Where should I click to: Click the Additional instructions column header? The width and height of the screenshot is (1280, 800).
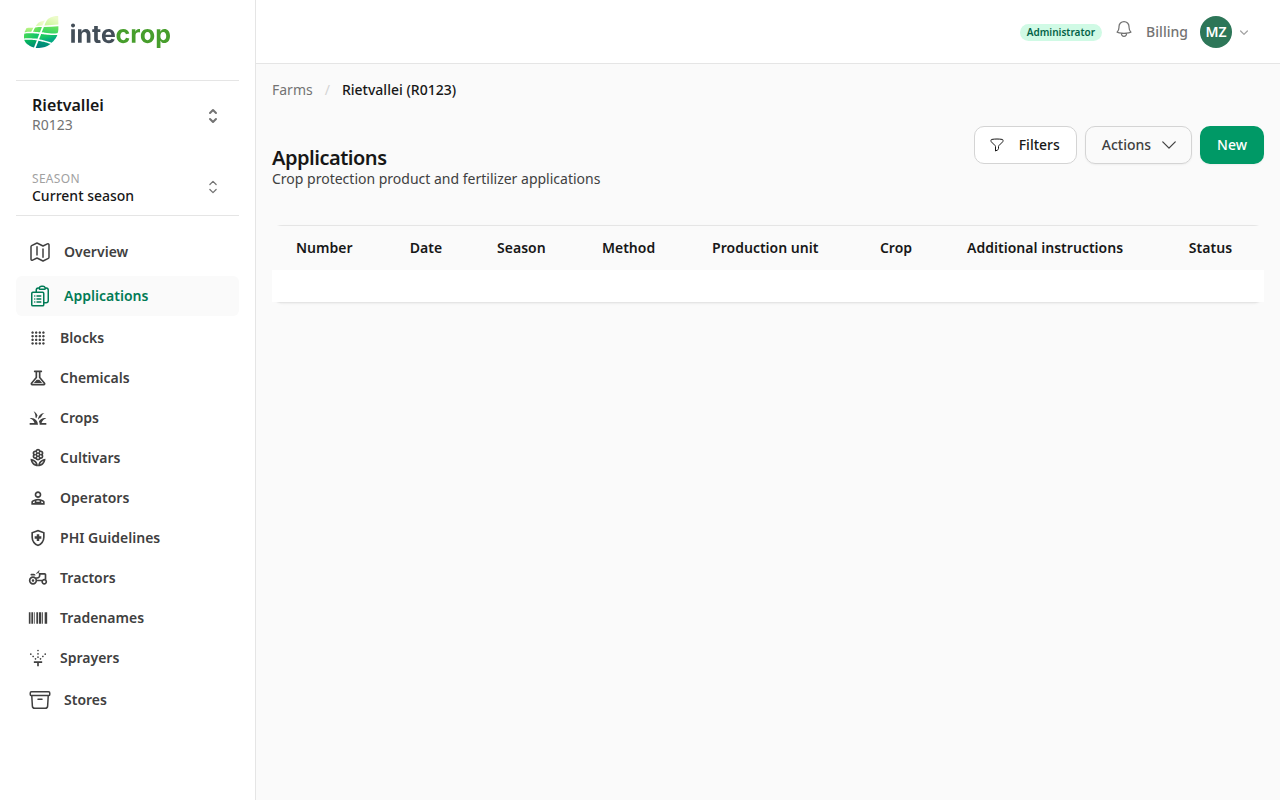1045,248
